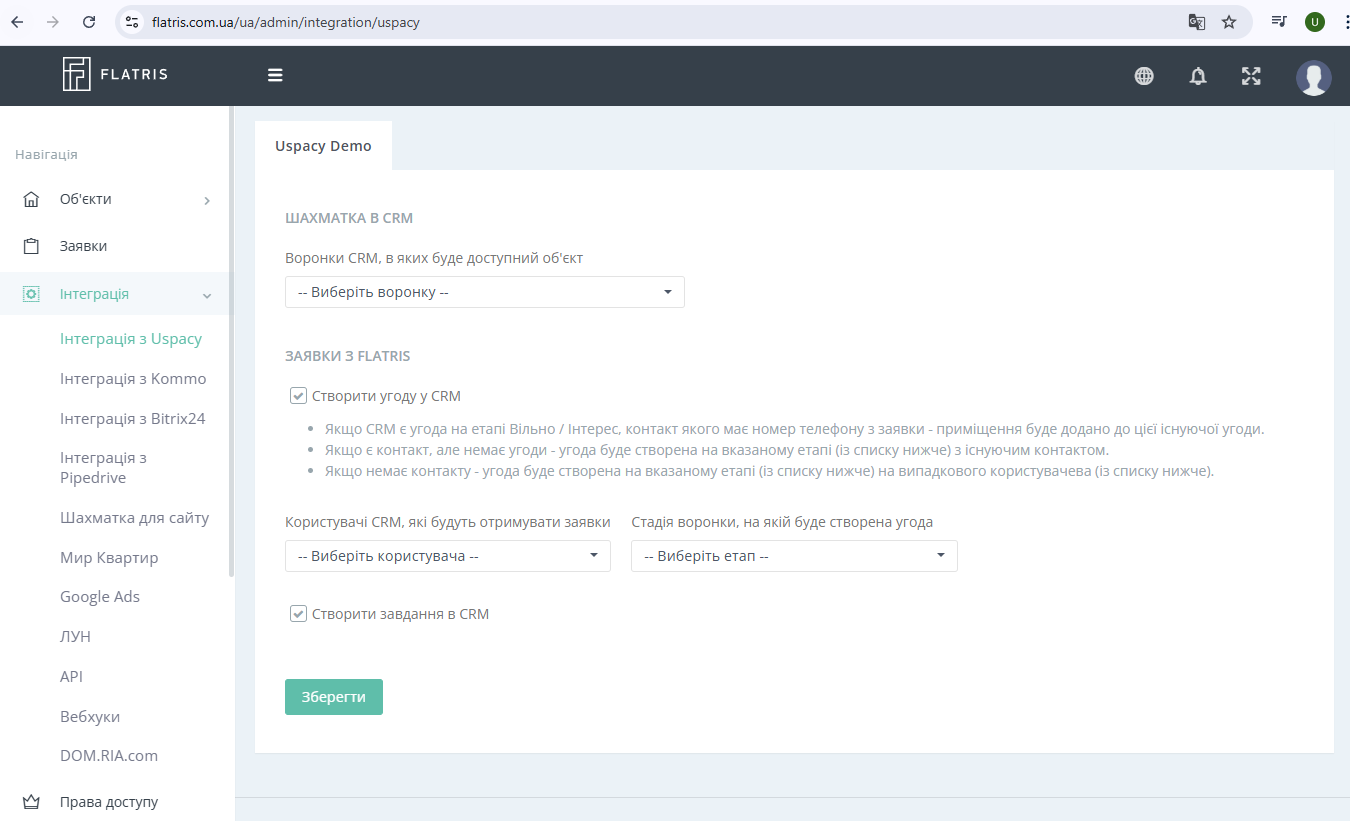Click the Зберегти button
This screenshot has height=821, width=1350.
(334, 697)
